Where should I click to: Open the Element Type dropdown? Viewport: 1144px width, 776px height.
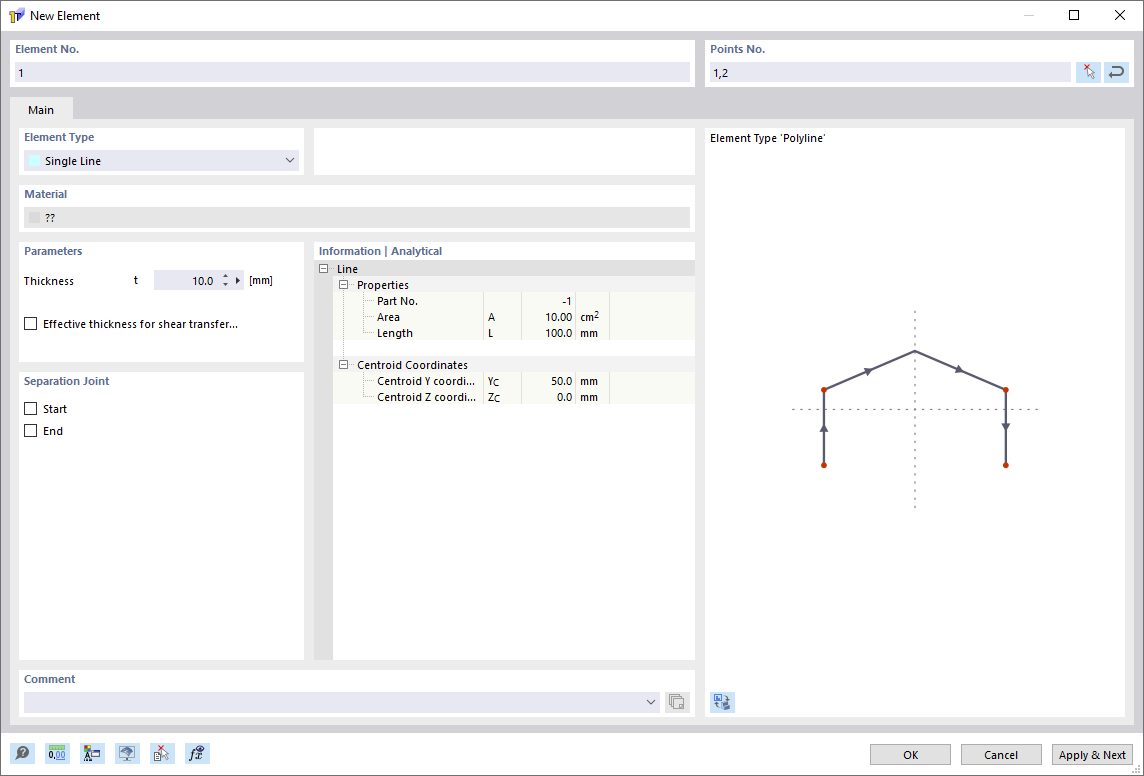289,160
